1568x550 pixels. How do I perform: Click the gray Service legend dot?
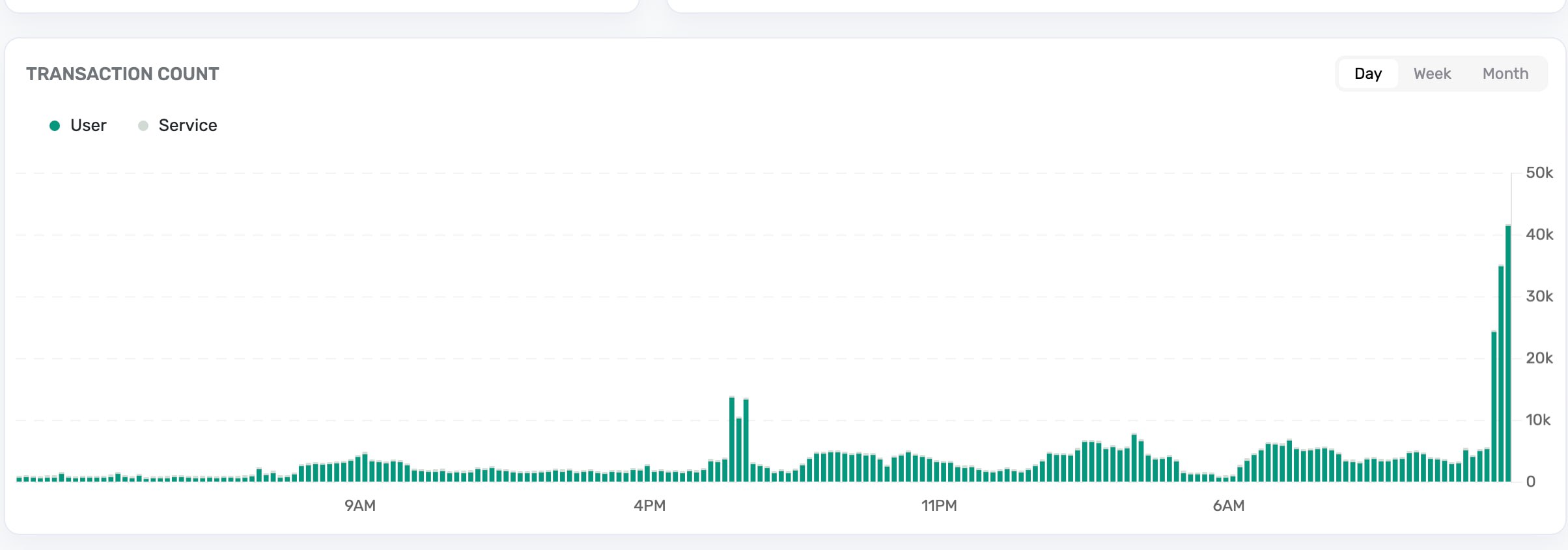[143, 125]
